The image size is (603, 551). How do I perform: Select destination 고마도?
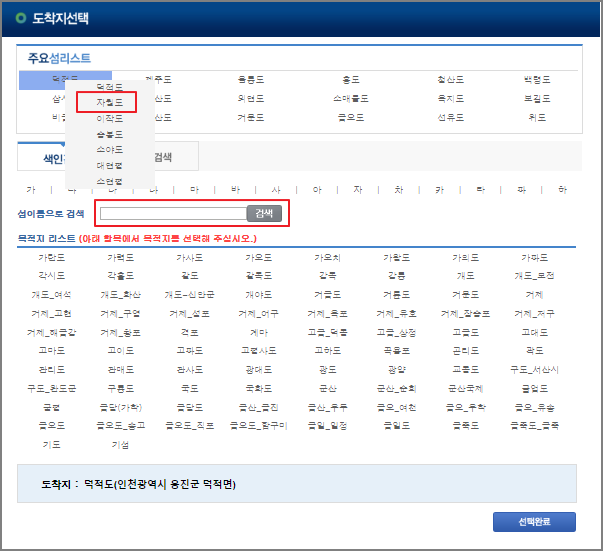(52, 351)
